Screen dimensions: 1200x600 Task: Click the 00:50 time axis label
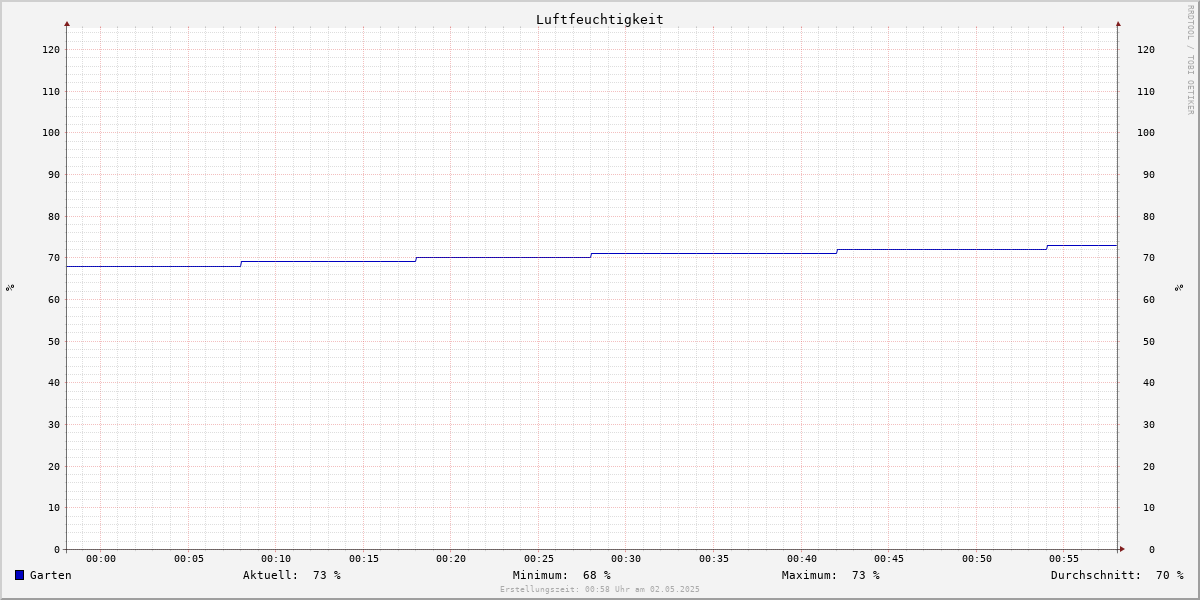[x=977, y=559]
